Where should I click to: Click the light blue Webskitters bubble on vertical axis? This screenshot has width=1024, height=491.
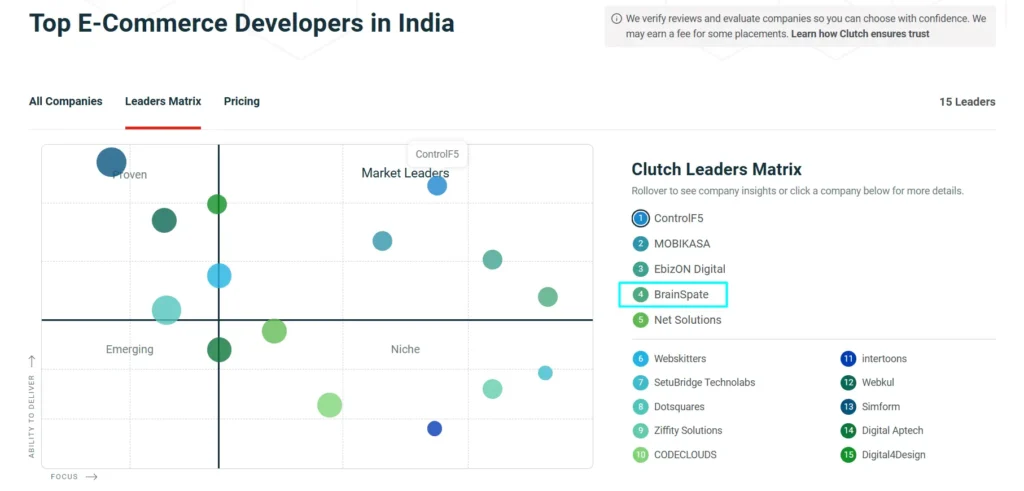(219, 276)
